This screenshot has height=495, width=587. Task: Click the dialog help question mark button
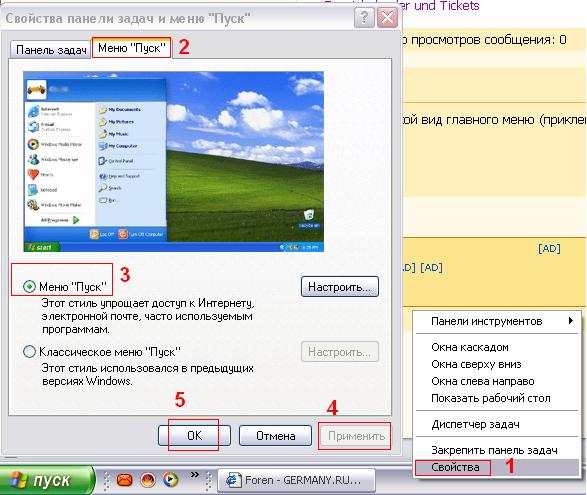tap(364, 18)
